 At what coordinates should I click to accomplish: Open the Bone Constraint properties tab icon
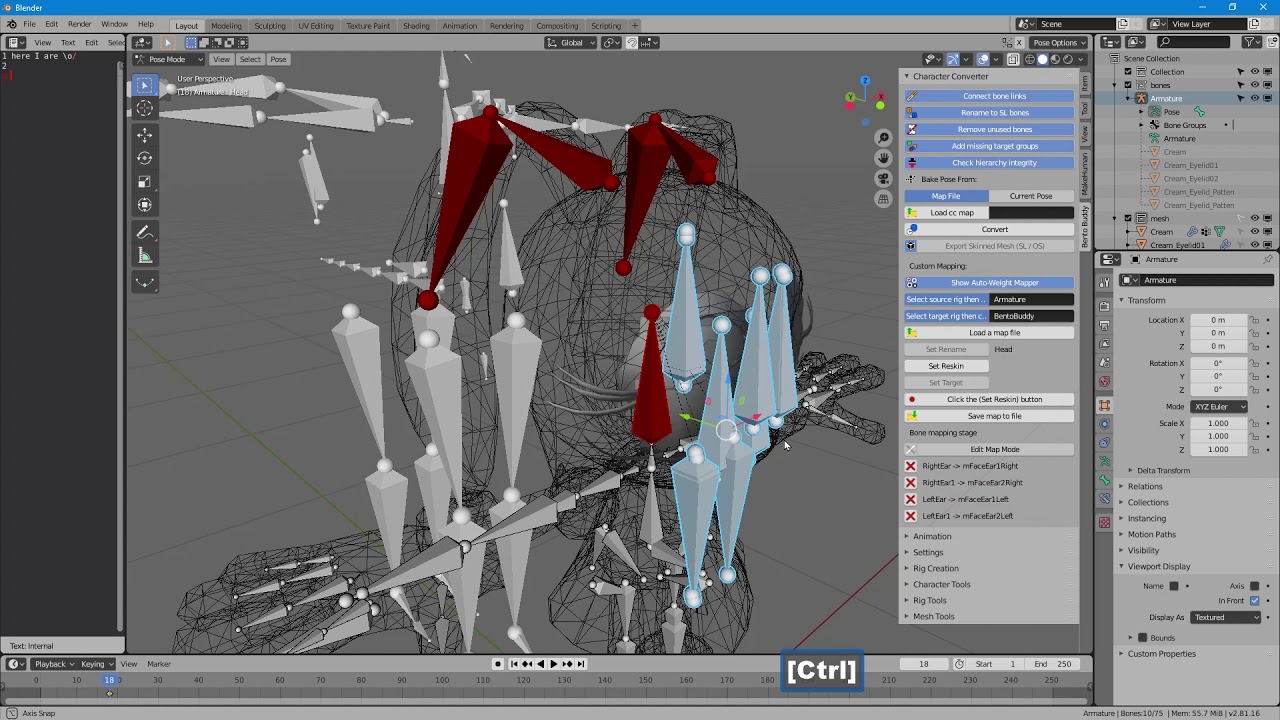[x=1105, y=499]
